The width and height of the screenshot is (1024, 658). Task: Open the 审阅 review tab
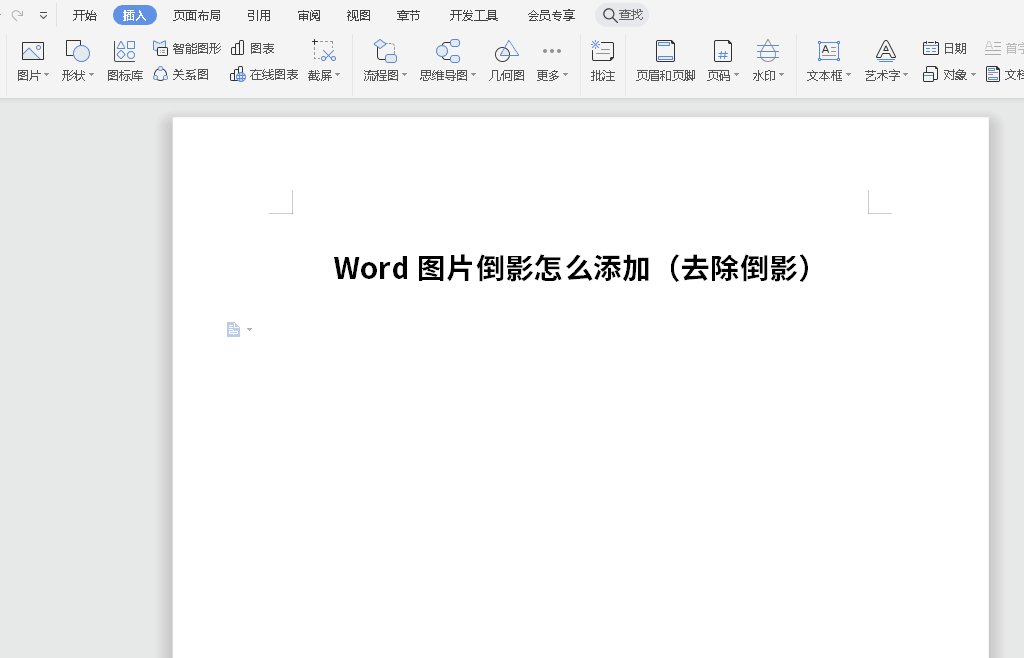tap(309, 15)
